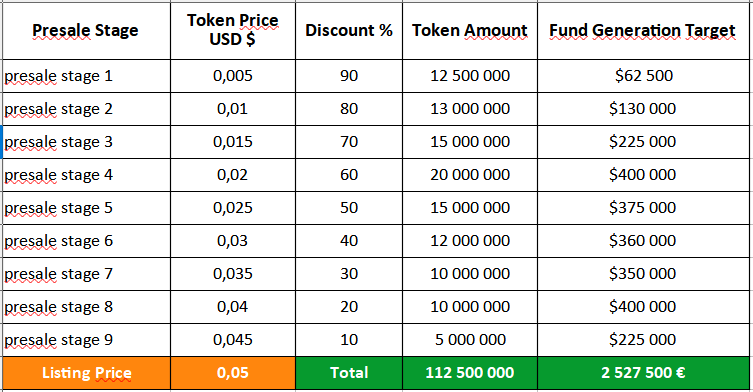
Task: Click the green Total cell
Action: click(349, 373)
